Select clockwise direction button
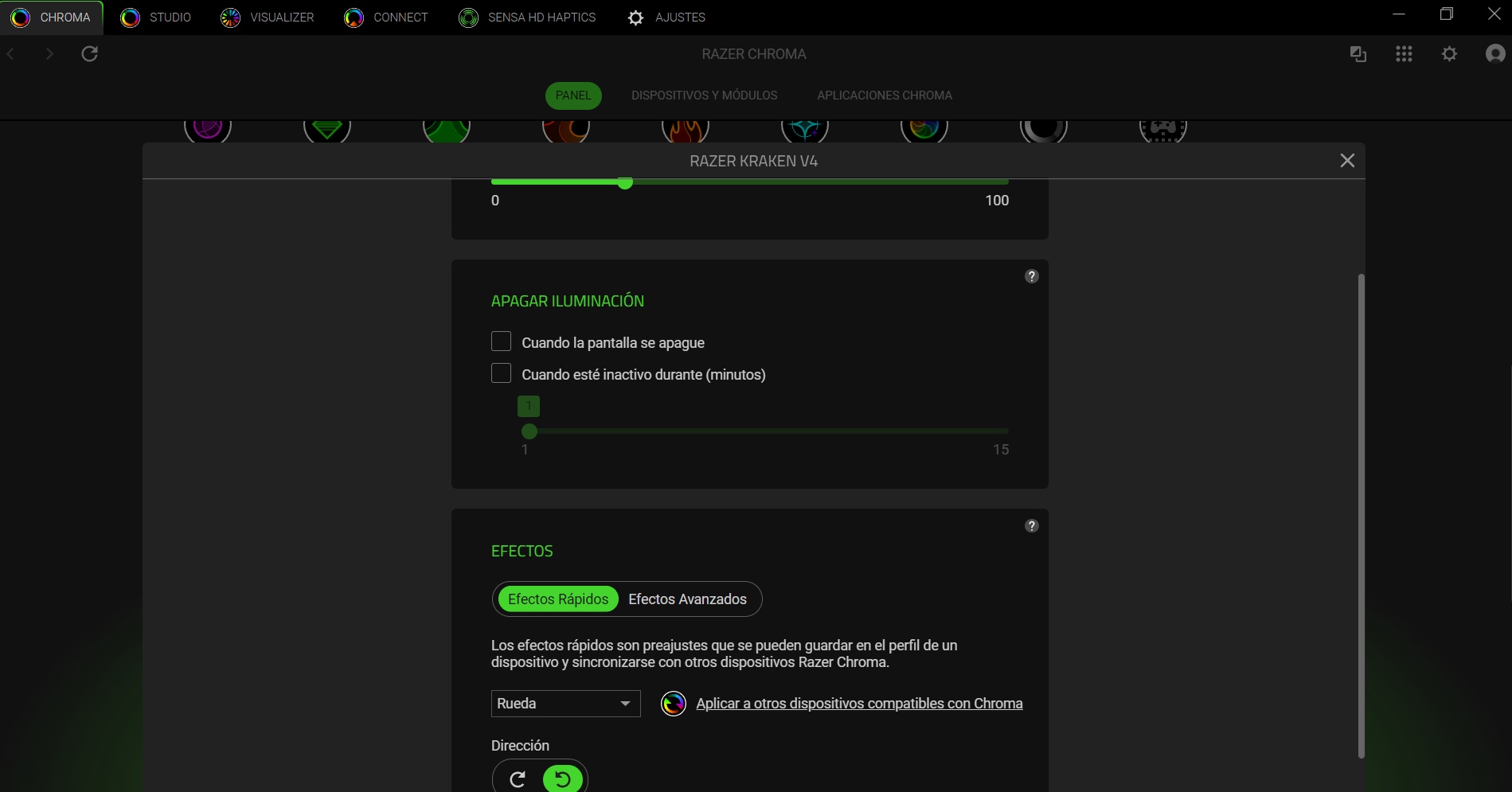 point(518,778)
